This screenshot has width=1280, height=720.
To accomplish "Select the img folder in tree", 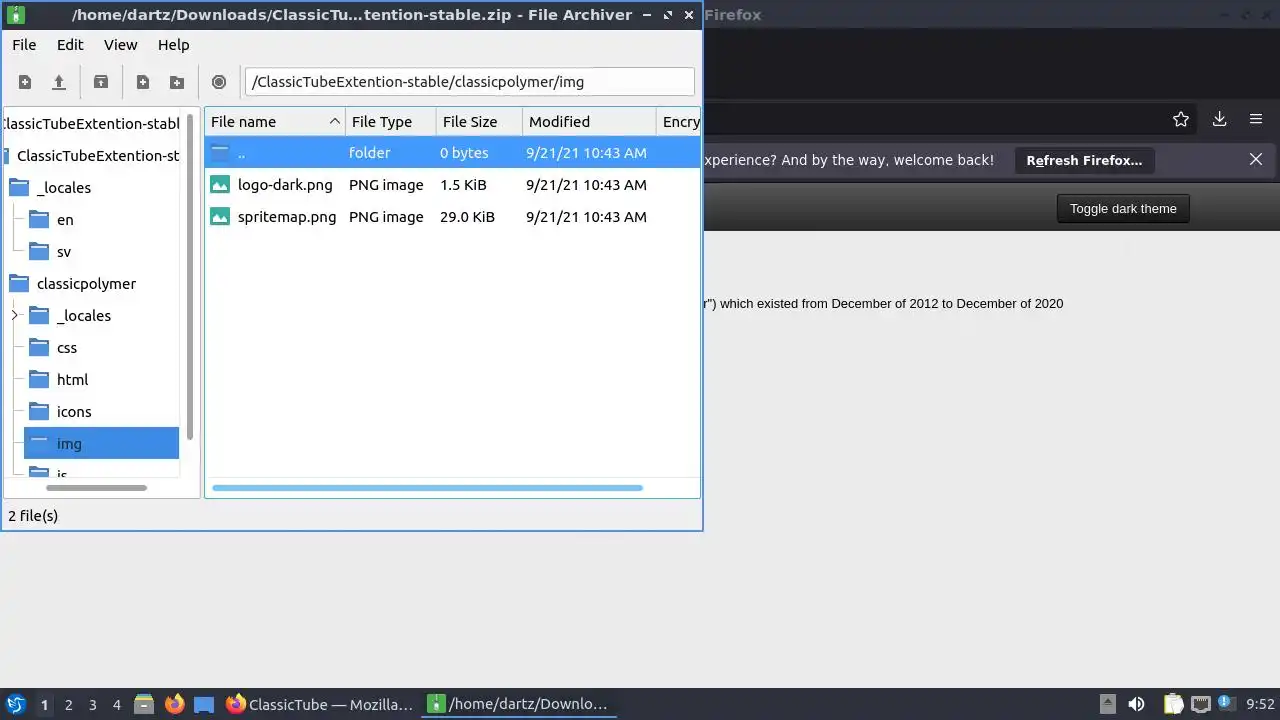I will [101, 444].
